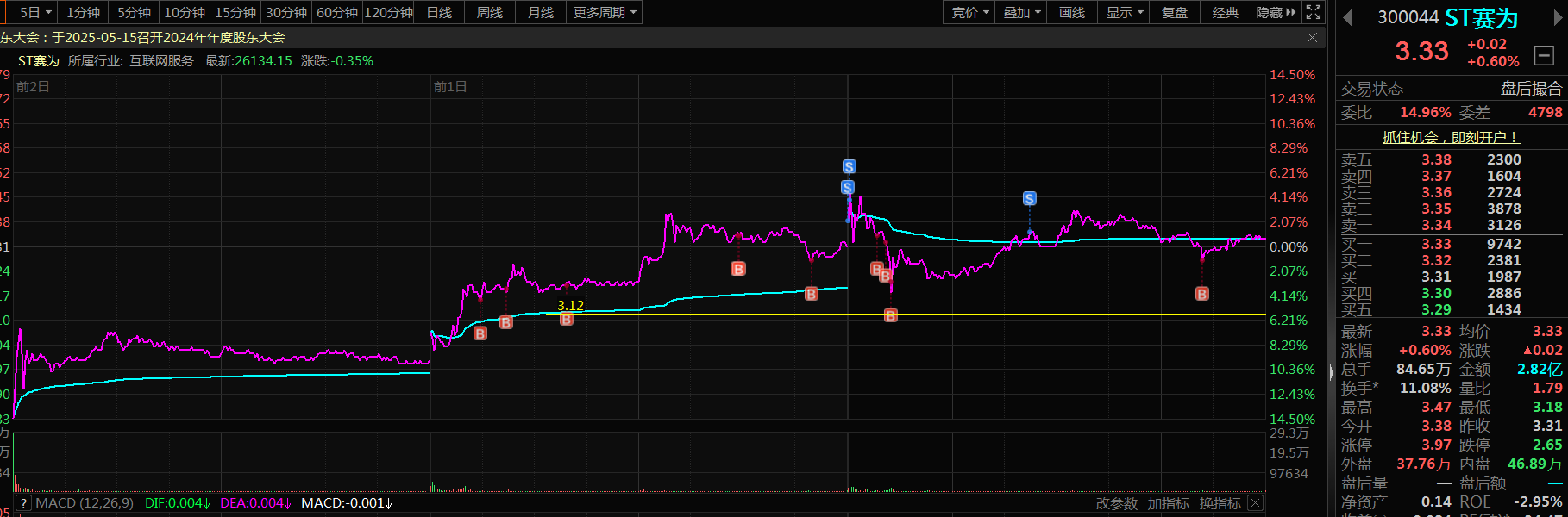Image resolution: width=1568 pixels, height=517 pixels.
Task: Switch to 月线 monthly chart
Action: (541, 12)
